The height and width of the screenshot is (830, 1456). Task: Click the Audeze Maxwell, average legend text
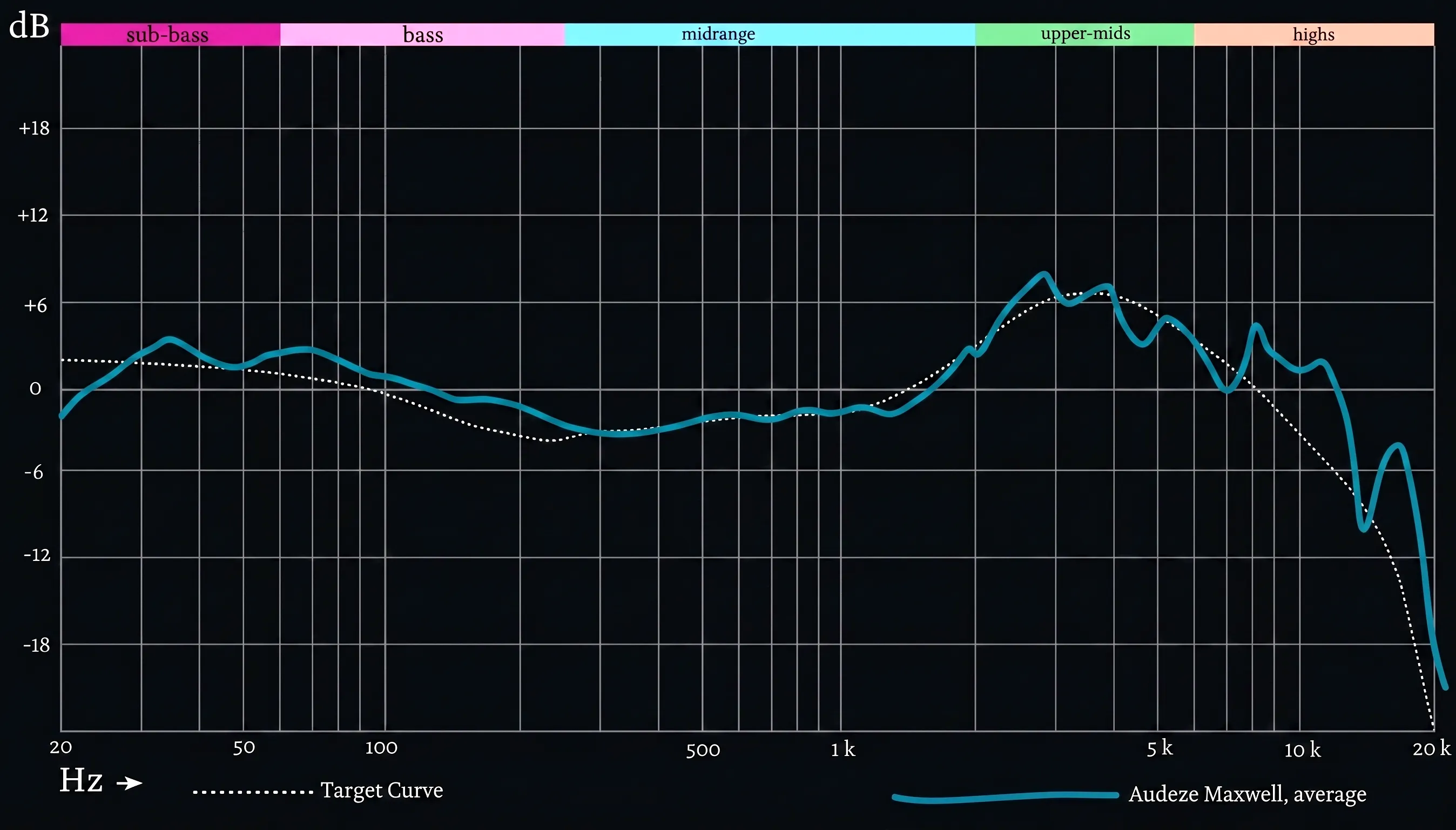point(1248,794)
